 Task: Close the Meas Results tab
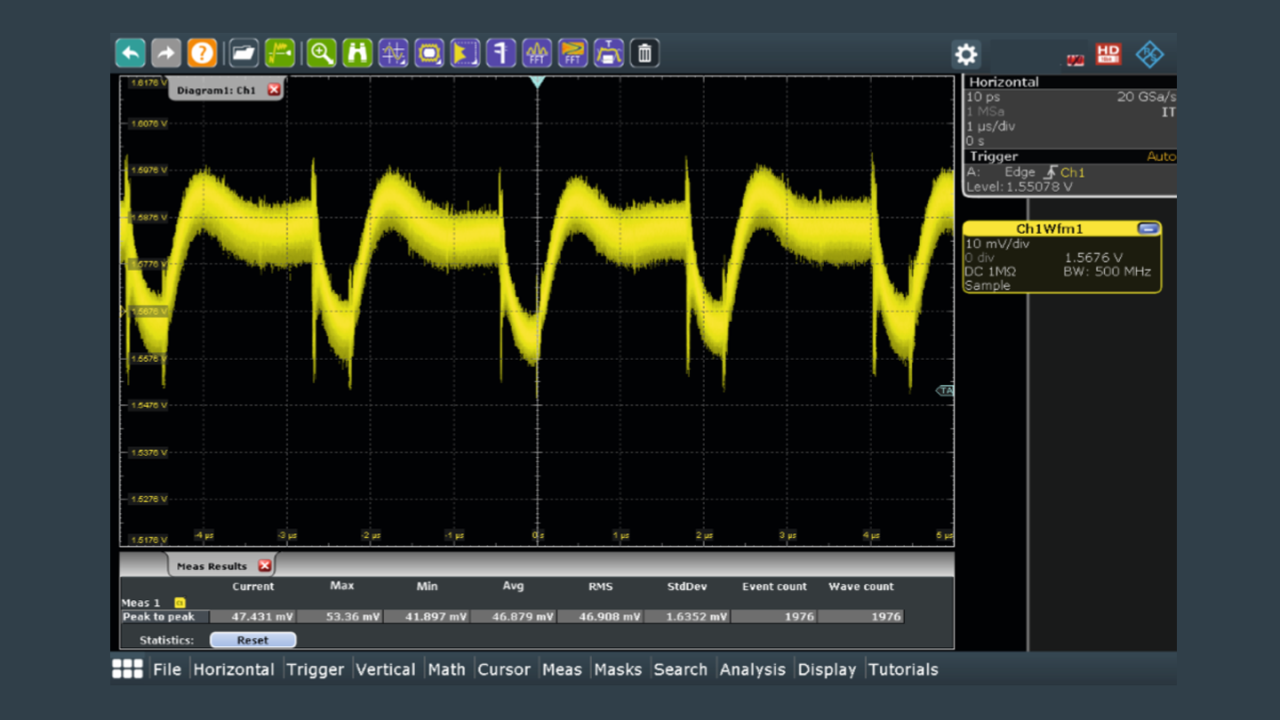(264, 566)
